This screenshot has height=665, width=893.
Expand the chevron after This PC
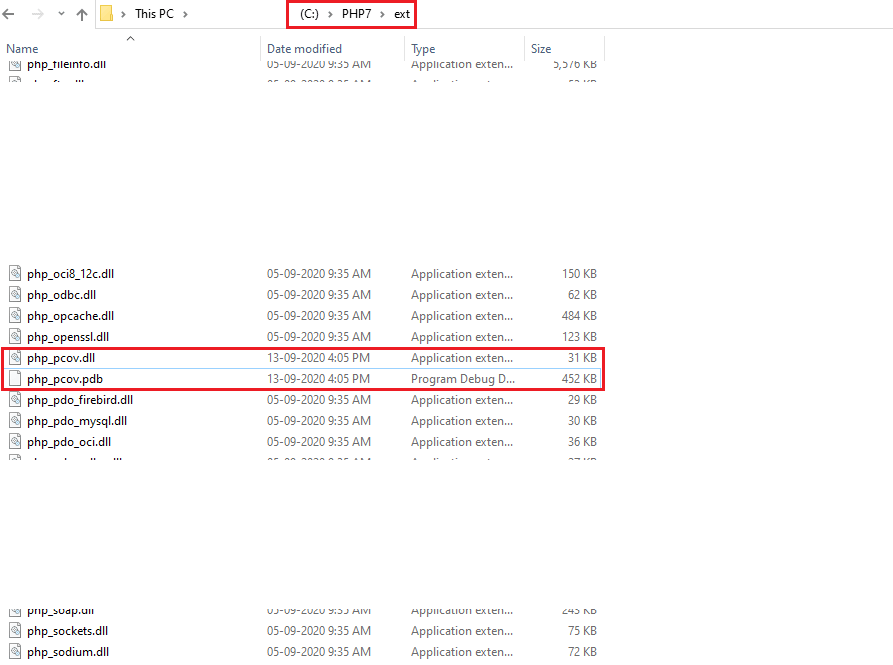click(x=186, y=14)
